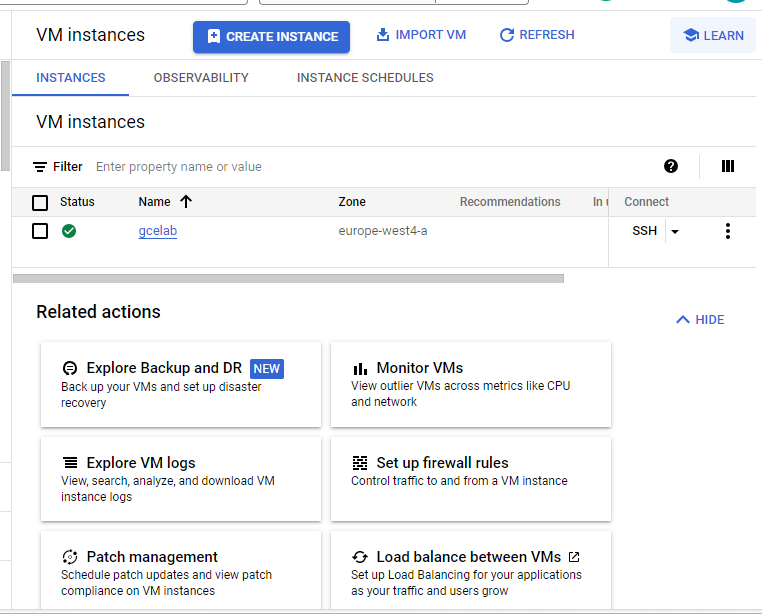Click the left vertical scrollbar thumb
The width and height of the screenshot is (762, 614).
tap(5, 116)
